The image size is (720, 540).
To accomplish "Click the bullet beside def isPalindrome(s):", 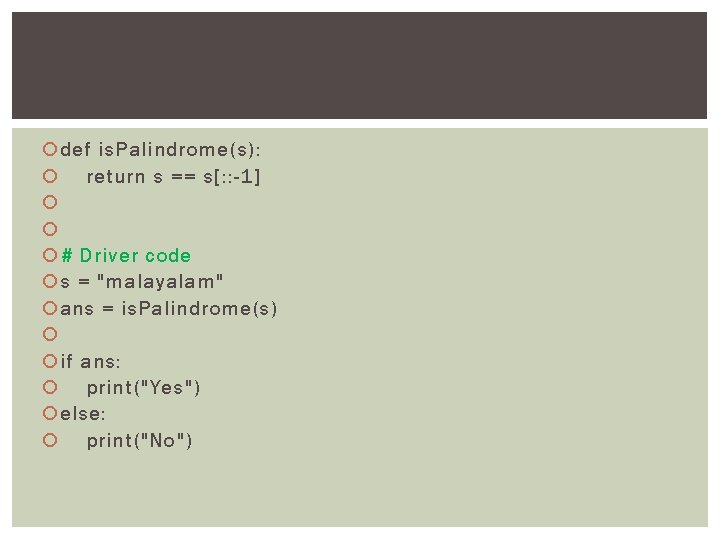I will click(50, 149).
